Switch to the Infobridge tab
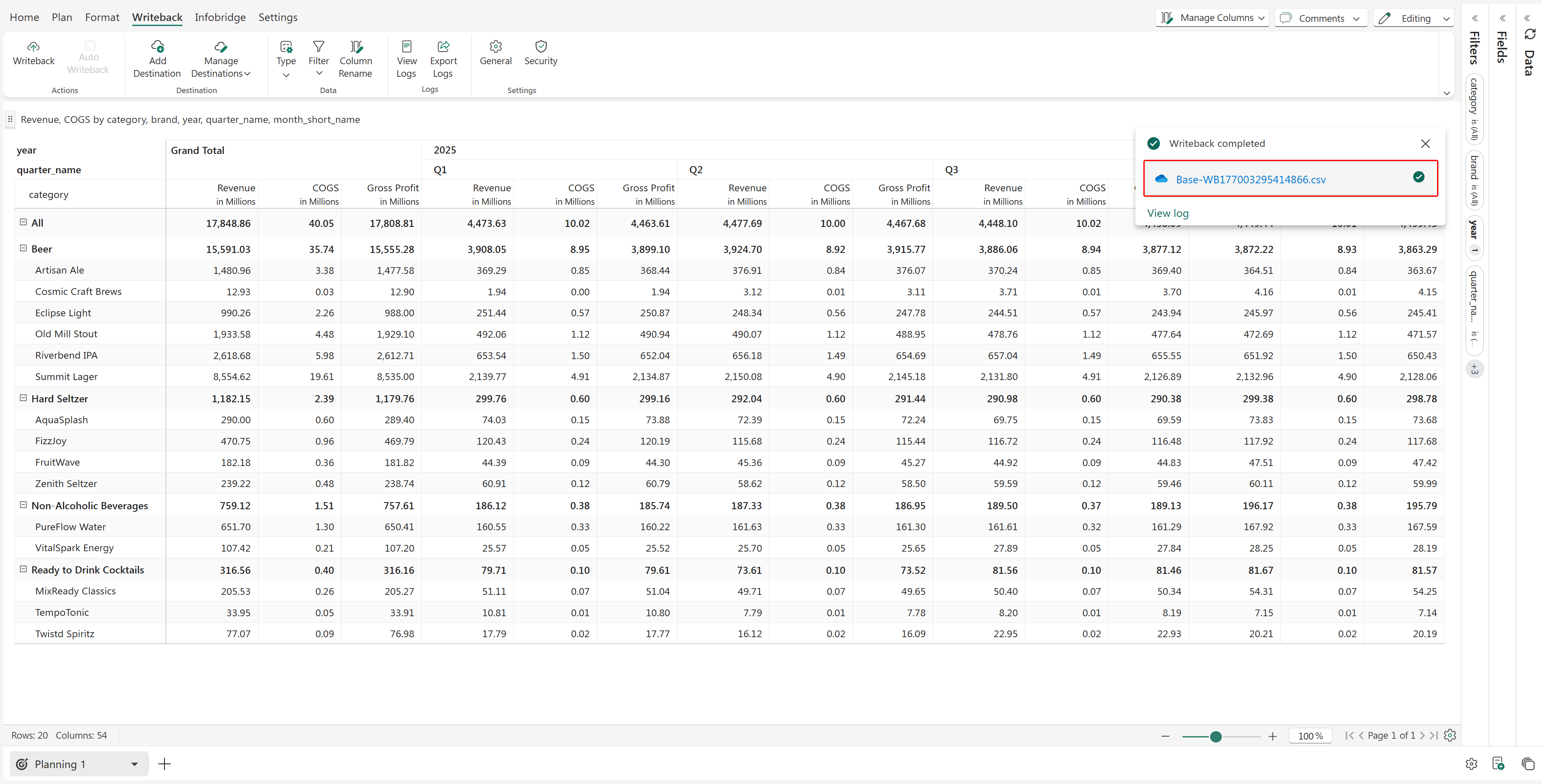Image resolution: width=1542 pixels, height=784 pixels. coord(220,17)
